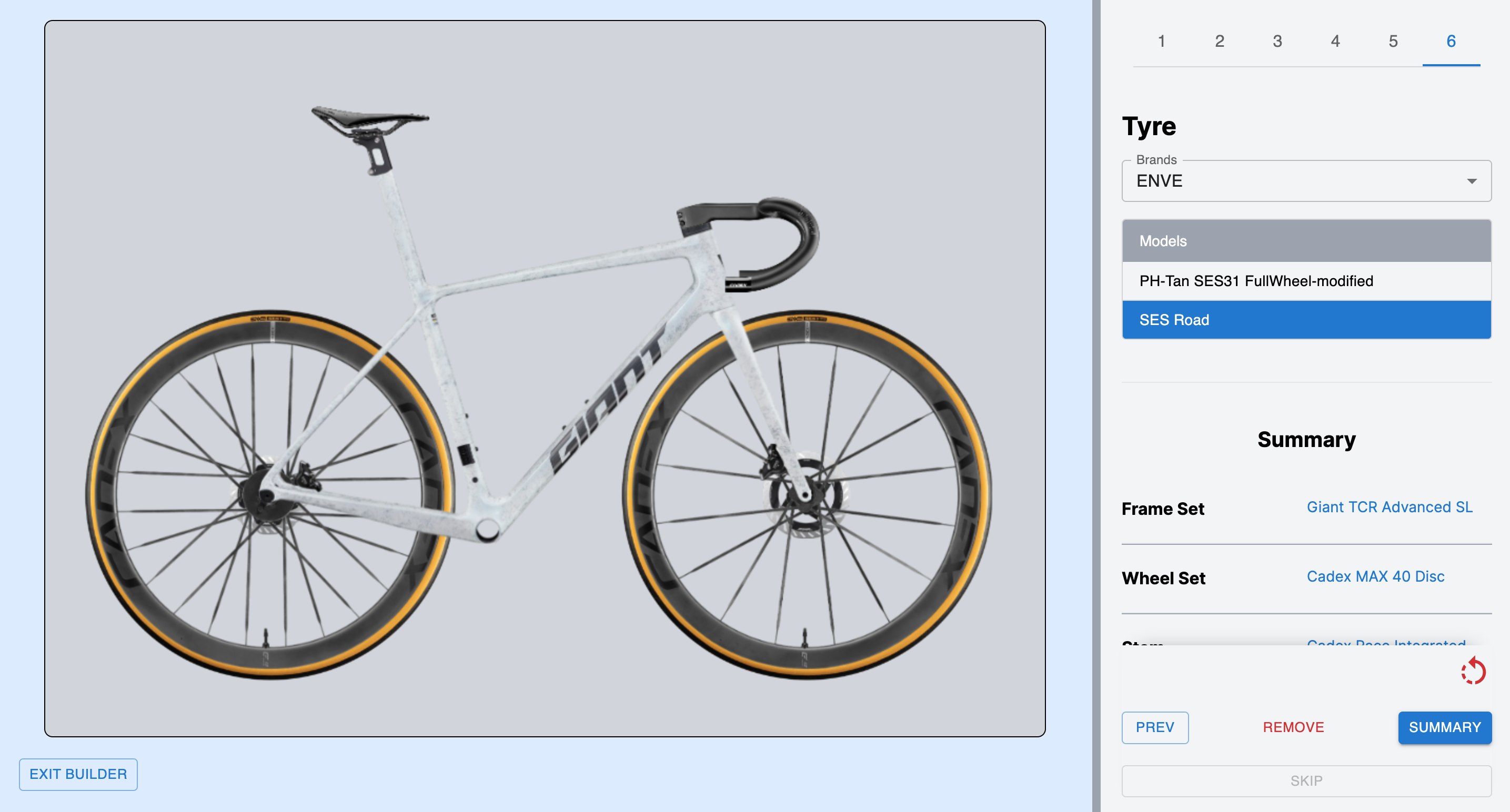Click the red reset rotate icon
The width and height of the screenshot is (1510, 812).
[1473, 672]
